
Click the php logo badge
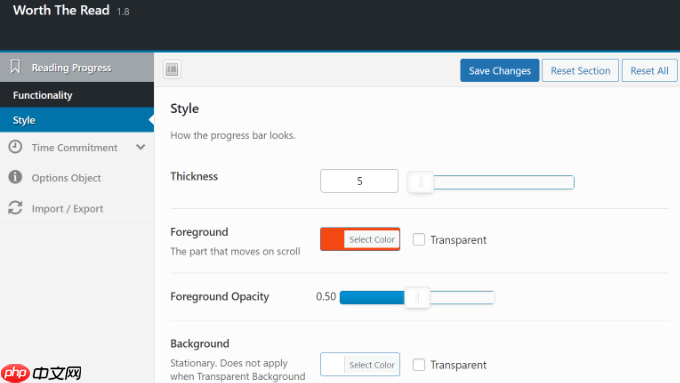click(x=15, y=373)
